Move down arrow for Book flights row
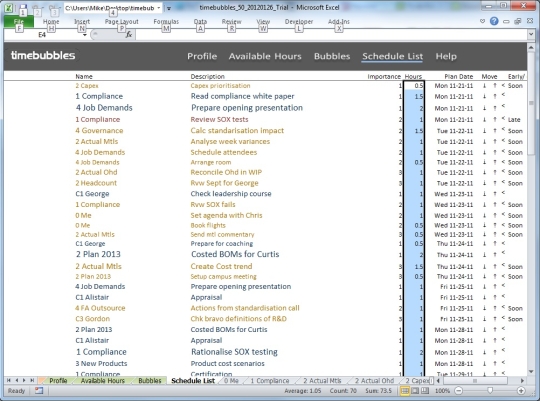The image size is (540, 401). [484, 225]
